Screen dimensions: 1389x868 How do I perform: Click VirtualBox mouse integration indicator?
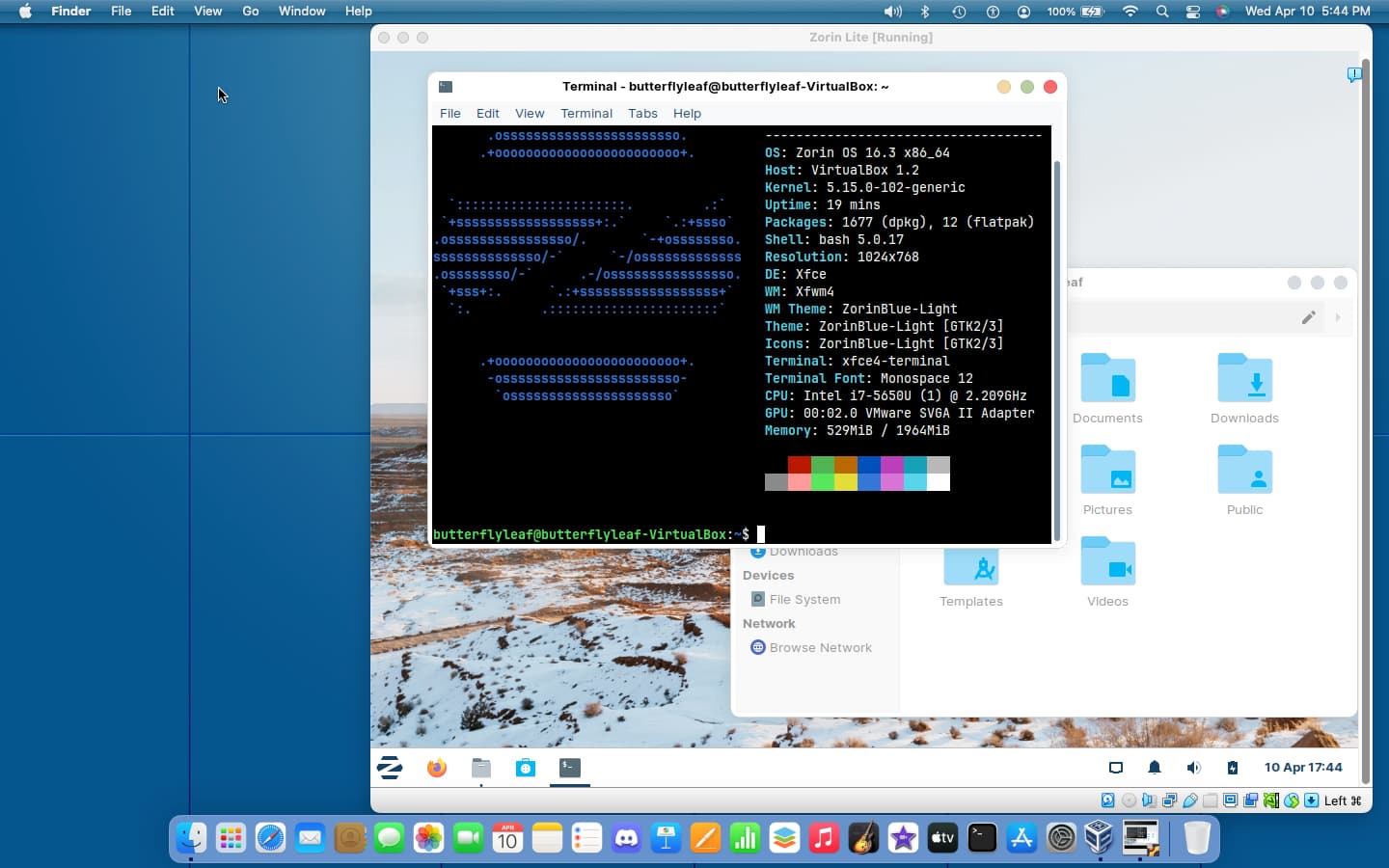pyautogui.click(x=1291, y=800)
